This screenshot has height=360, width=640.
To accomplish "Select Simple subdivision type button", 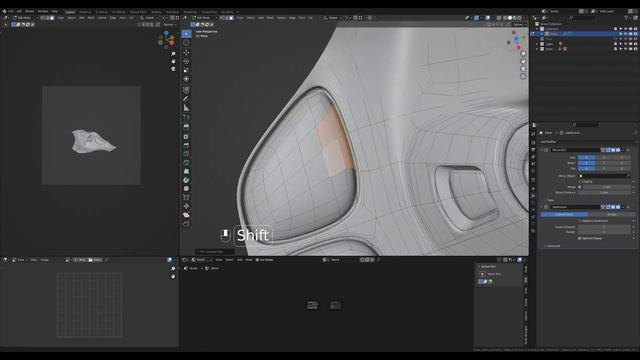I will pyautogui.click(x=612, y=214).
